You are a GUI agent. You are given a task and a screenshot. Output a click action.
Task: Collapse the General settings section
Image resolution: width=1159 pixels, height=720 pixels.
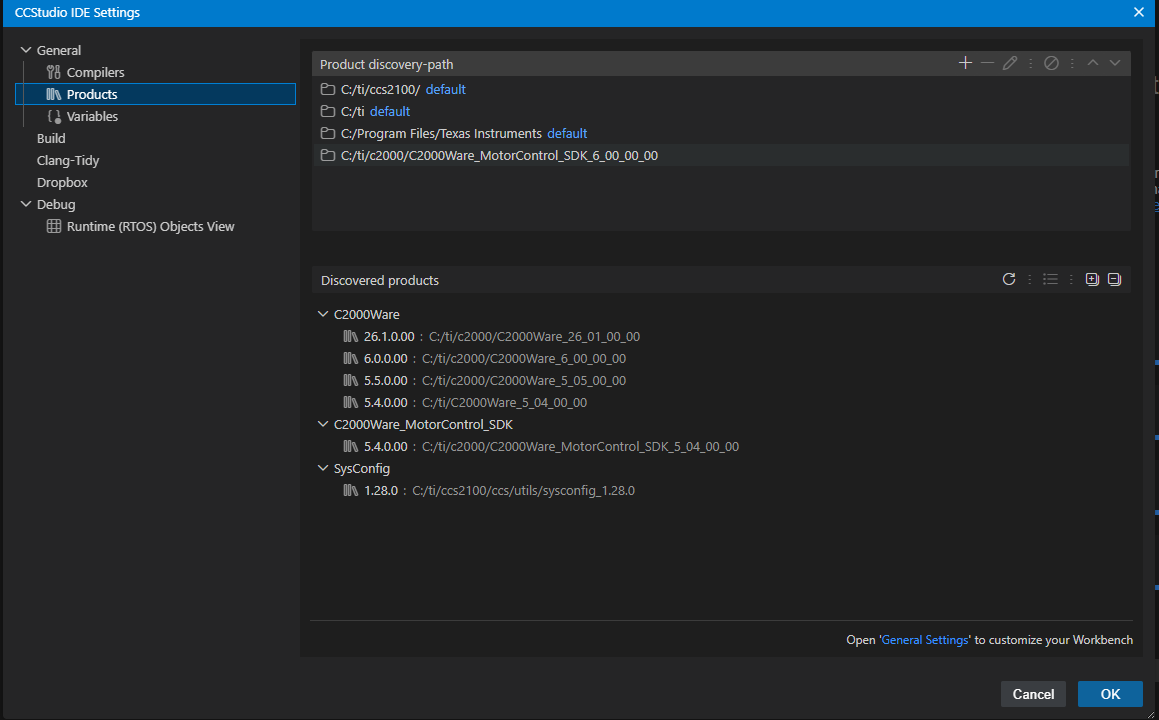pos(26,50)
